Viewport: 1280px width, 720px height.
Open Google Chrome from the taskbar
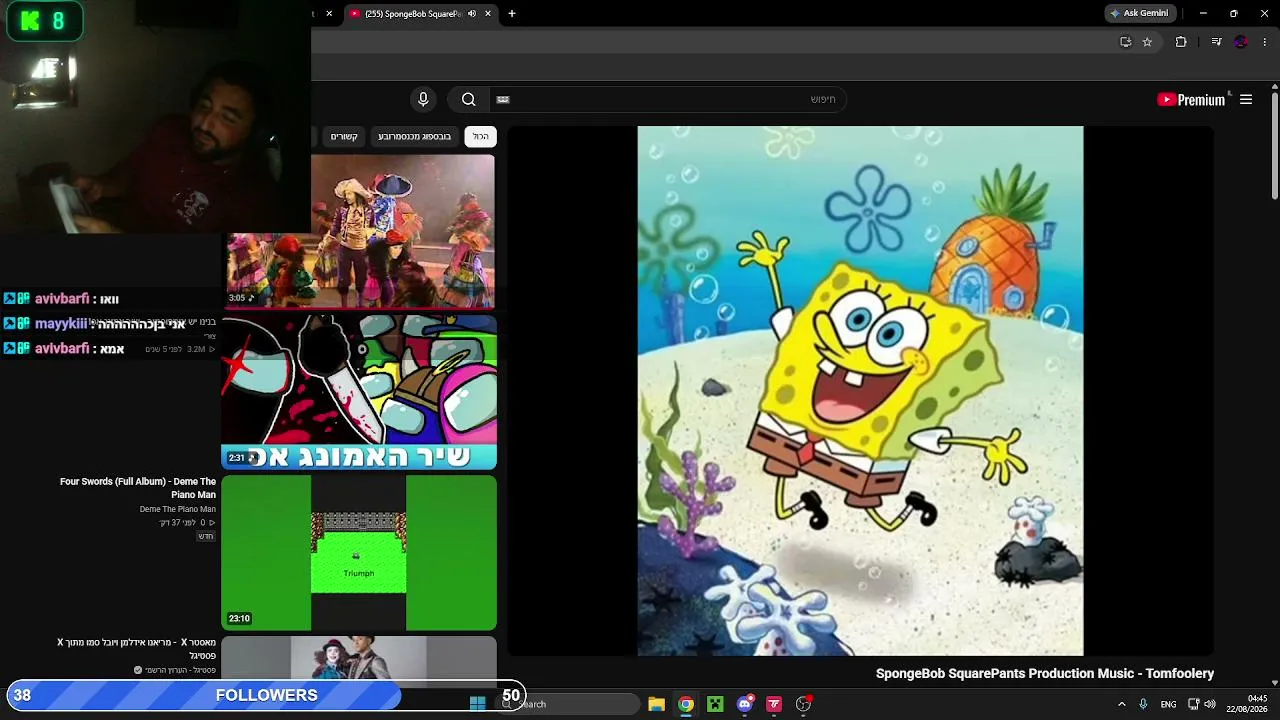click(x=686, y=704)
